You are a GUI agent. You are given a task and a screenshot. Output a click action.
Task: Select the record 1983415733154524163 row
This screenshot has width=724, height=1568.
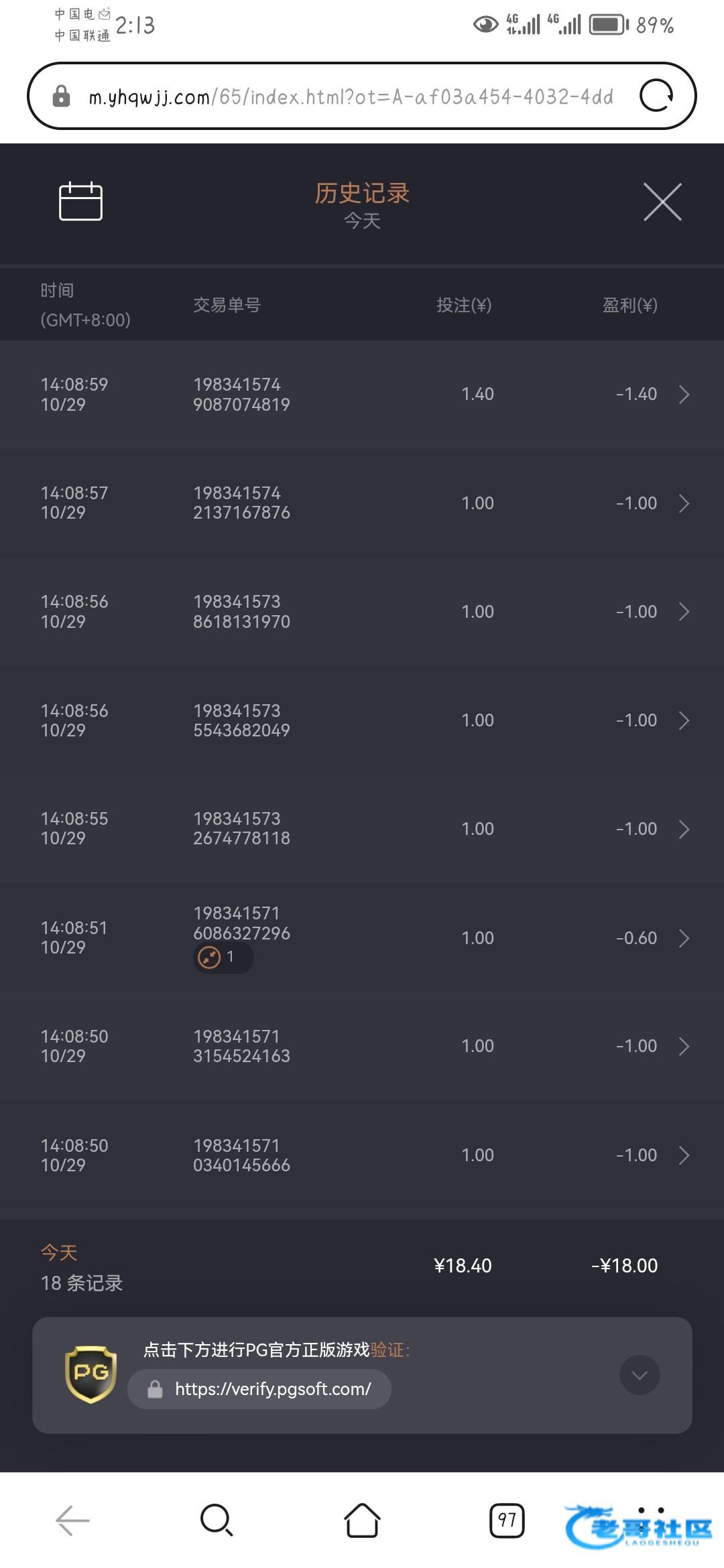tap(362, 1046)
